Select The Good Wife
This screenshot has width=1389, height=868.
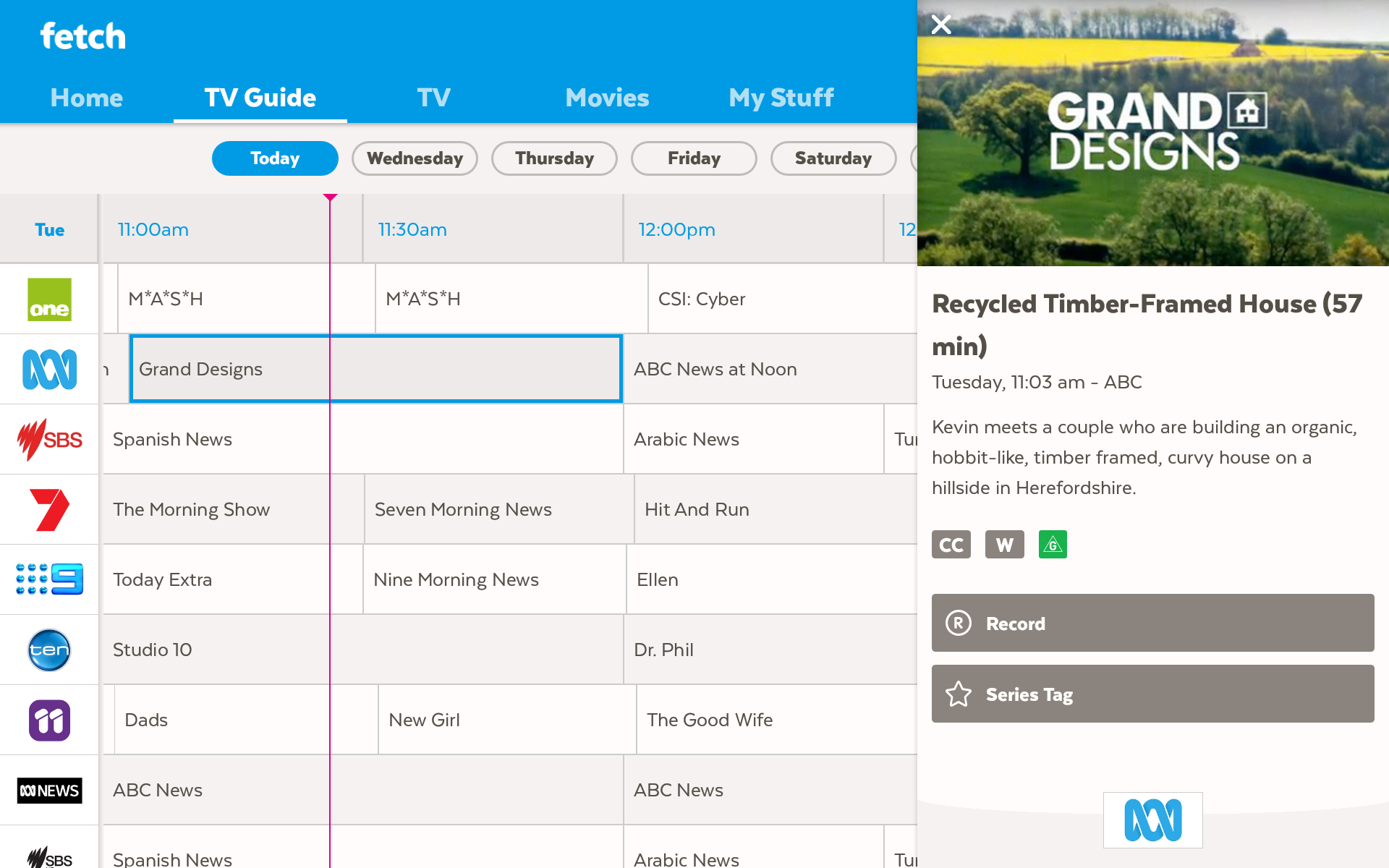[x=777, y=720]
